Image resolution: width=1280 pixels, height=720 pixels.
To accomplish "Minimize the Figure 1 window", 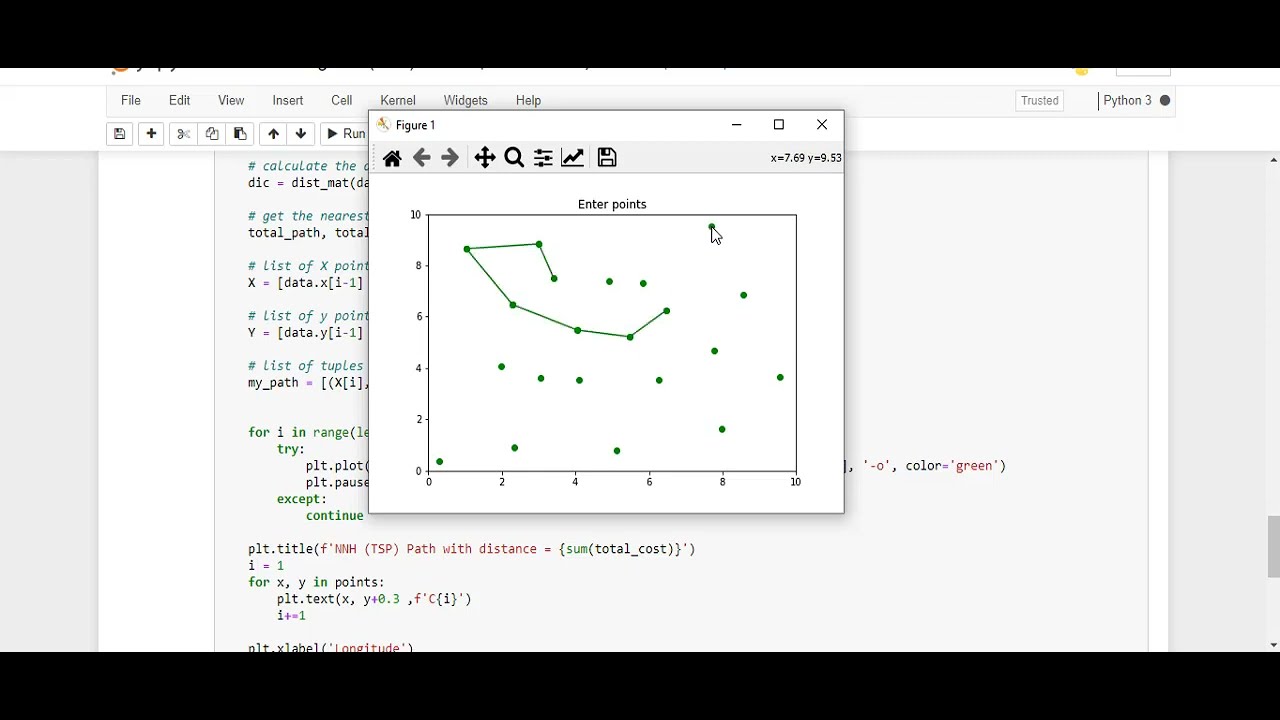I will 737,125.
